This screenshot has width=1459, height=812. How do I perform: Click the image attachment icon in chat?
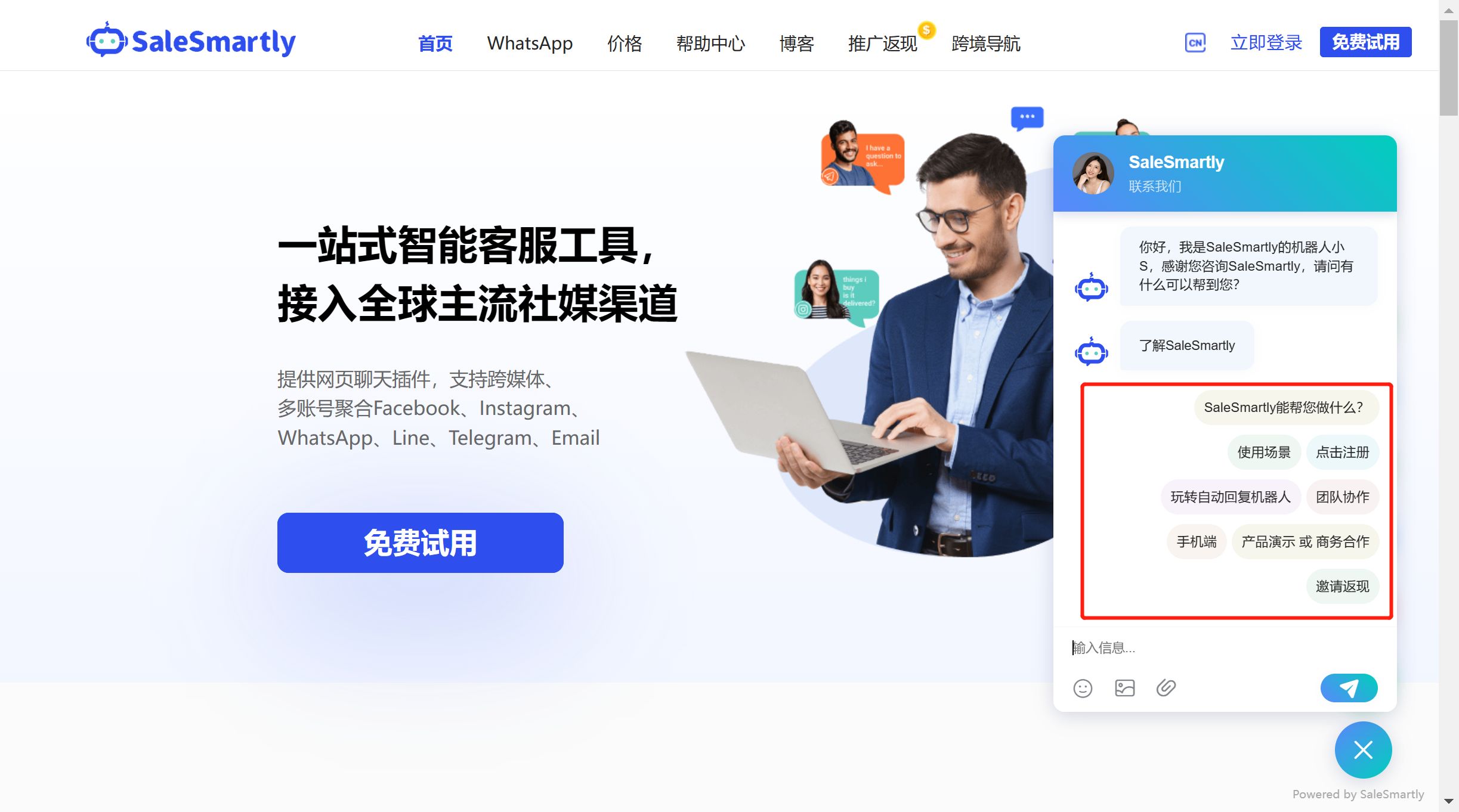(x=1125, y=690)
